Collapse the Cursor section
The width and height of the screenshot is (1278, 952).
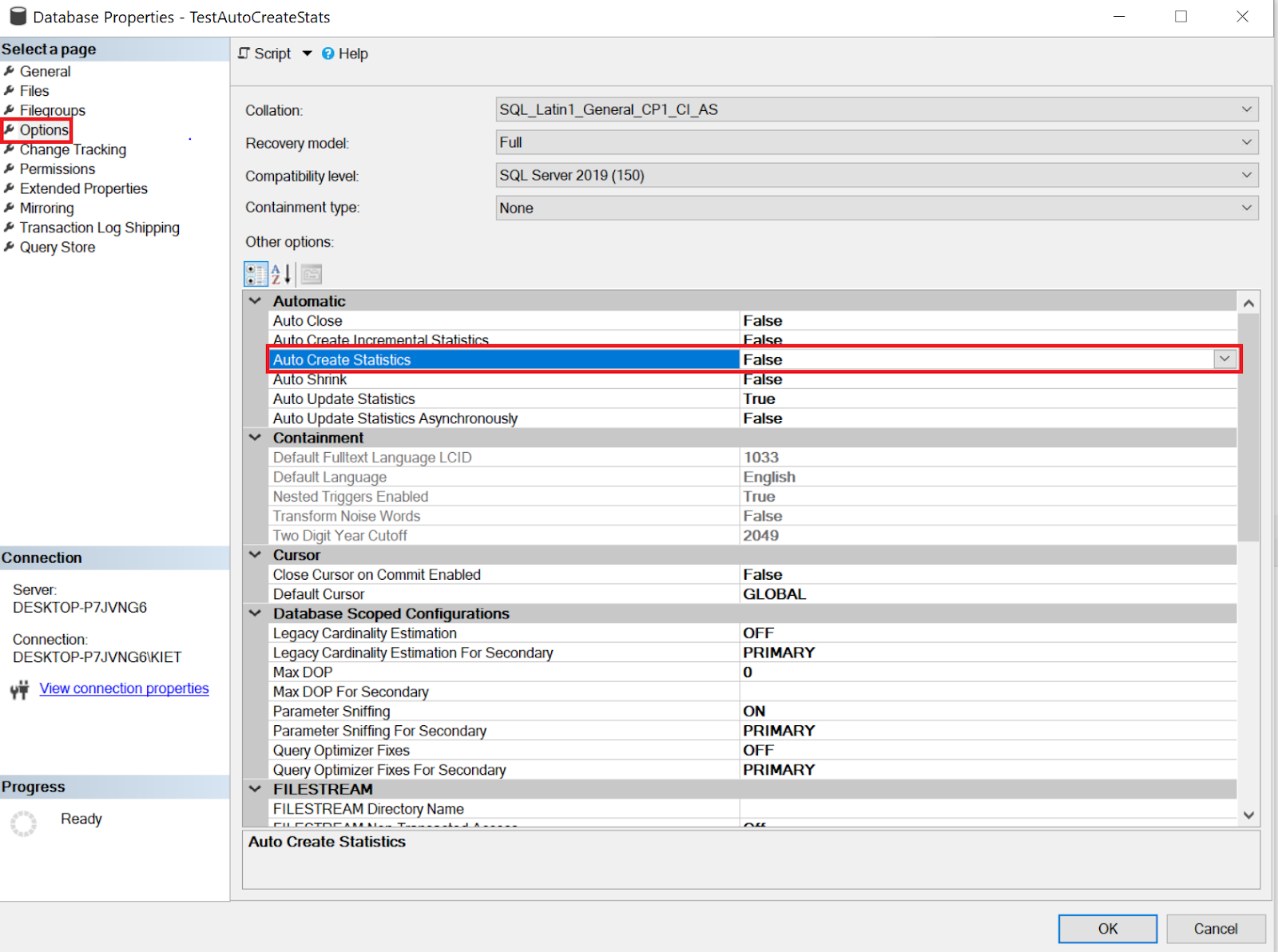pyautogui.click(x=256, y=555)
